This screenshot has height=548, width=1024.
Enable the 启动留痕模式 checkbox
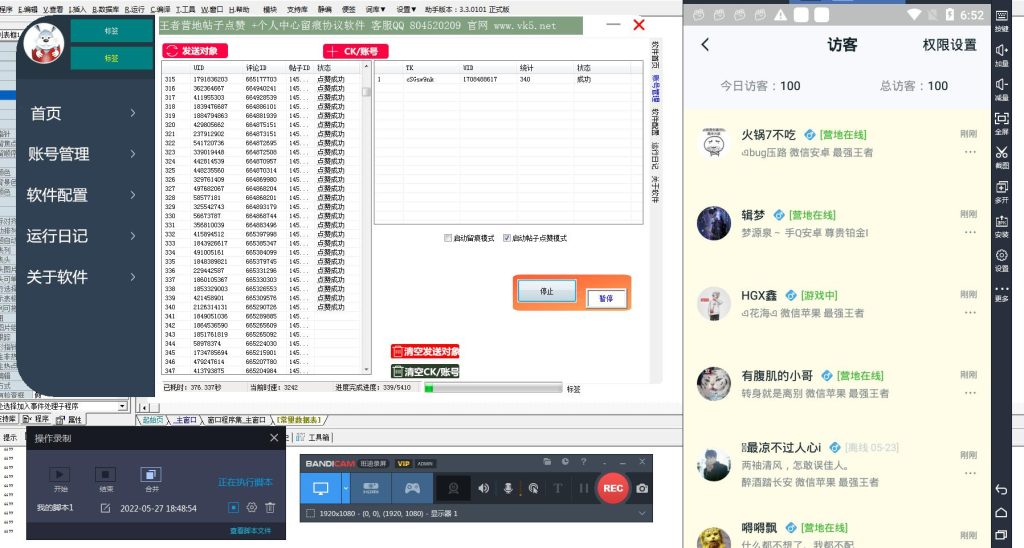[448, 238]
